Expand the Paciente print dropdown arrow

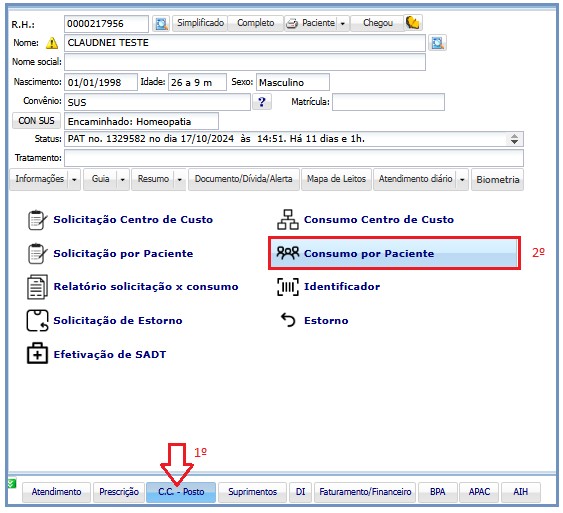click(343, 24)
